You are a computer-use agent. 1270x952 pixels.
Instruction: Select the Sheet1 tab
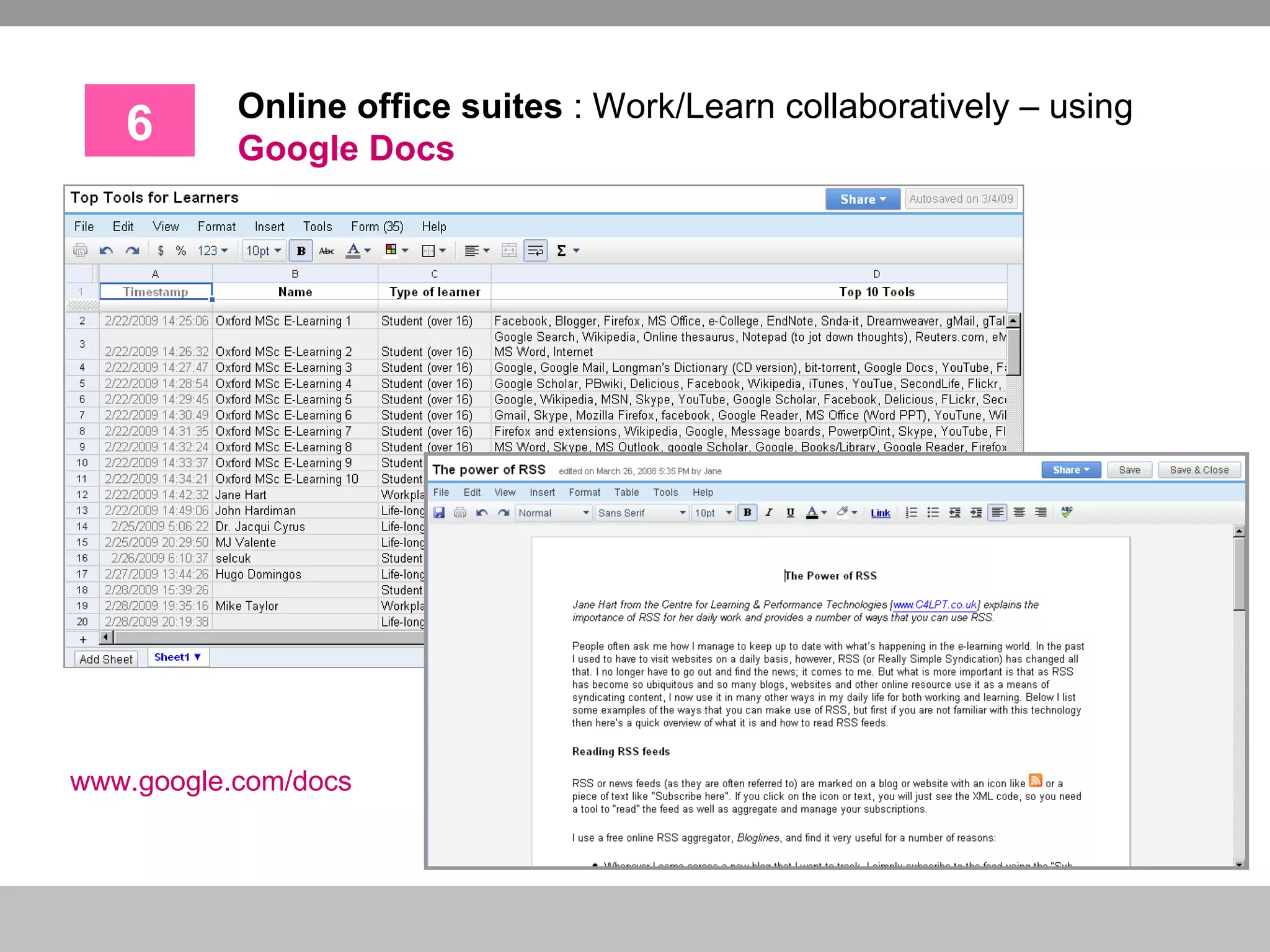point(178,657)
